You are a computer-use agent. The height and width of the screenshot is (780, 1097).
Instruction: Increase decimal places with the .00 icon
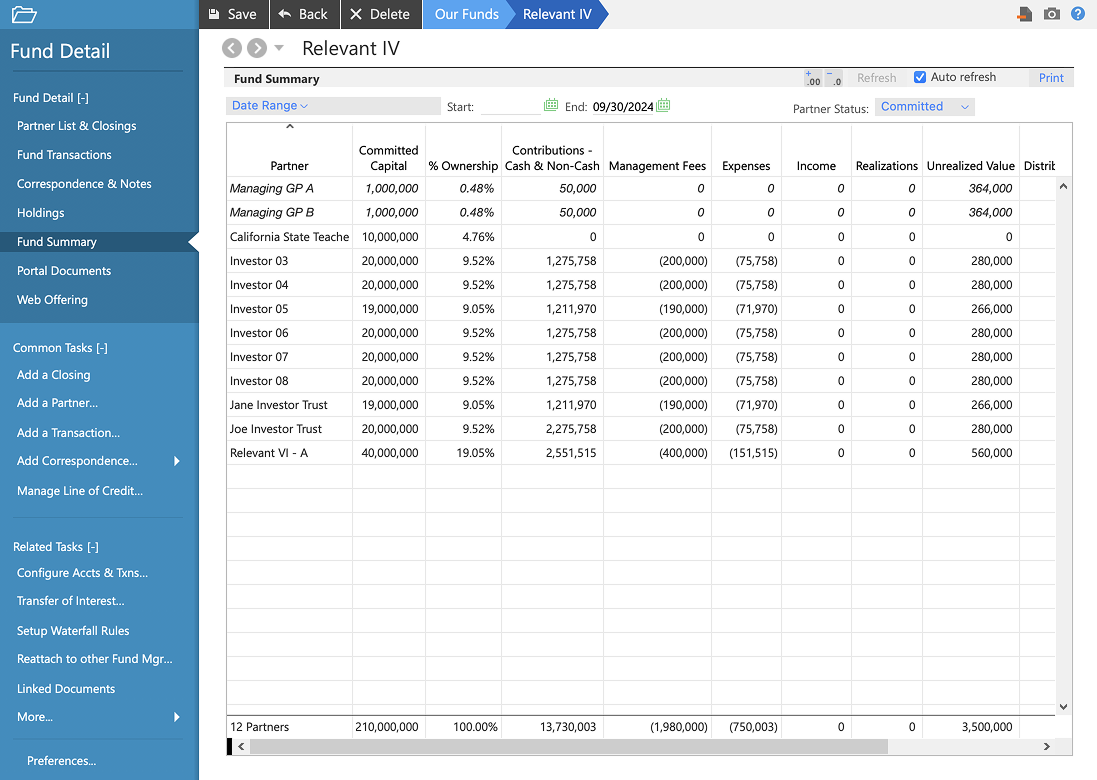(813, 78)
